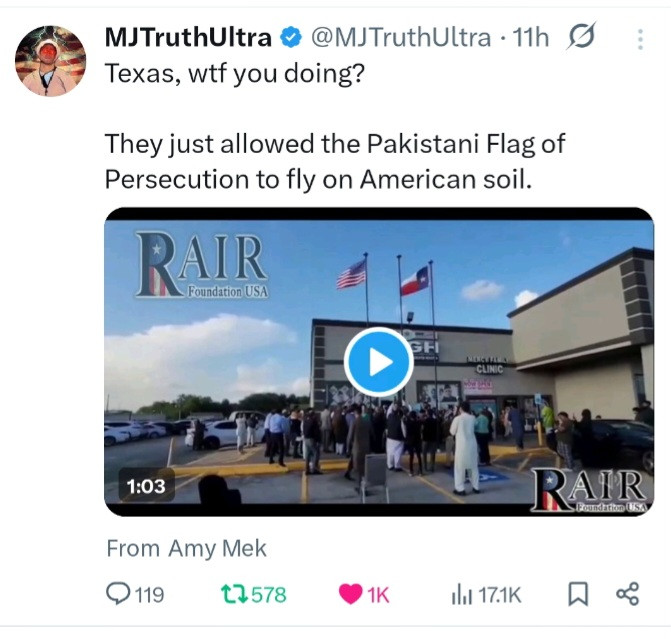Click the blue verified checkmark badge

291,37
